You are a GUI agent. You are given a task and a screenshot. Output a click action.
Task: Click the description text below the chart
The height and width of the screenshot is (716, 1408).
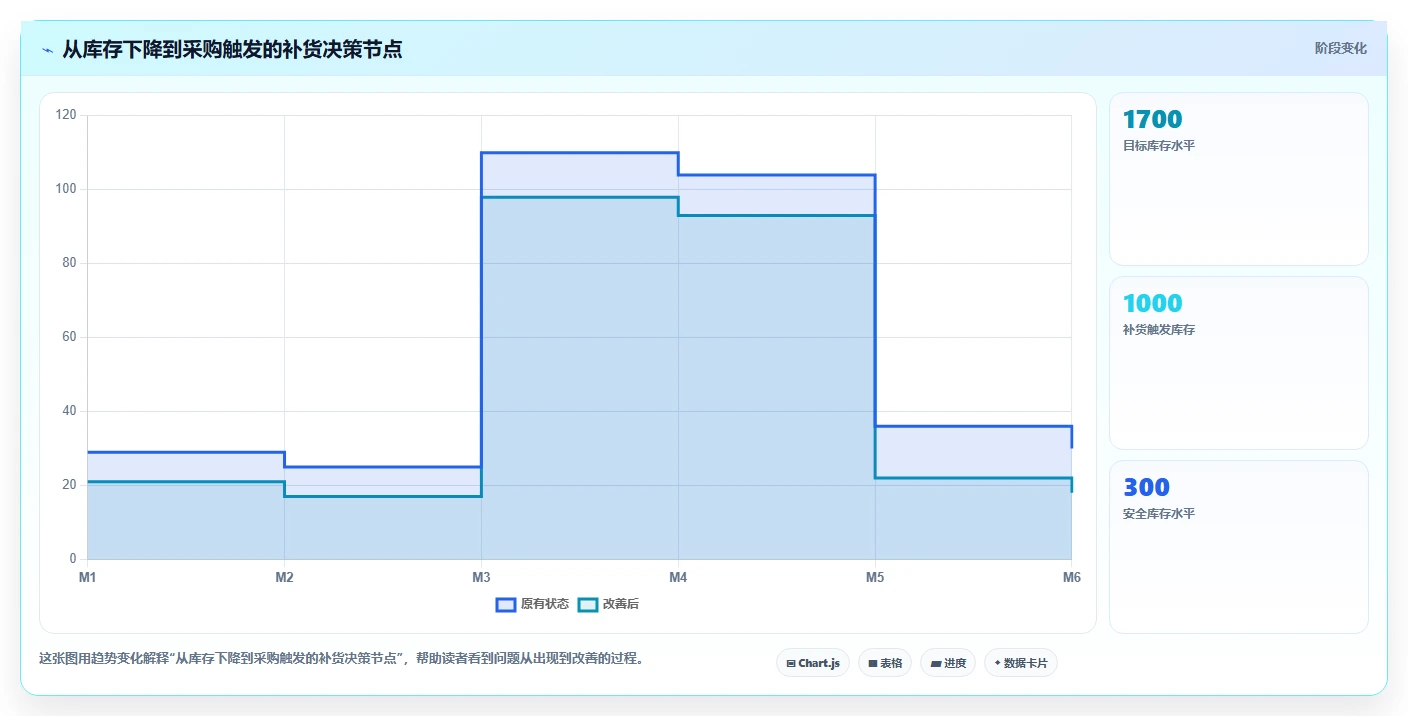pyautogui.click(x=343, y=659)
